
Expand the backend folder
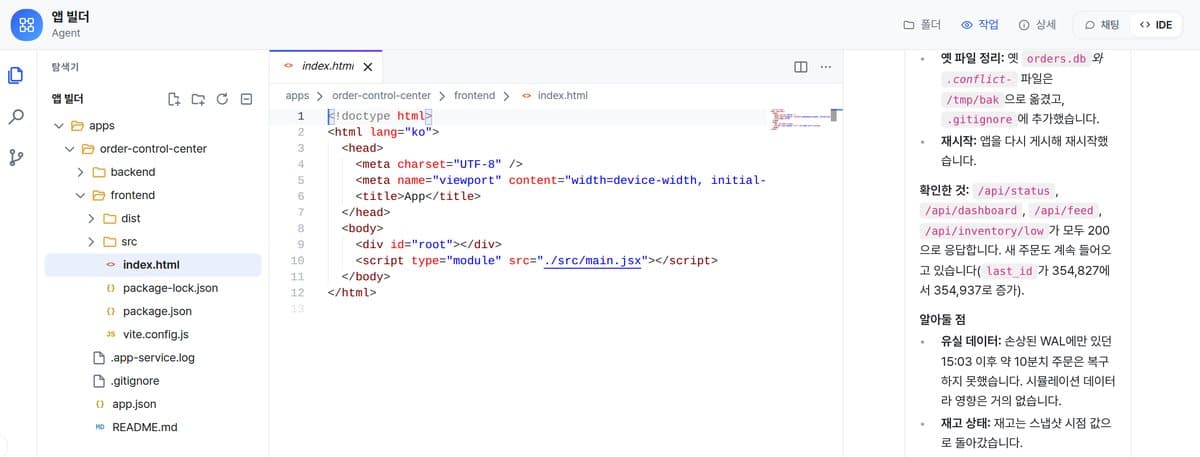153,172
